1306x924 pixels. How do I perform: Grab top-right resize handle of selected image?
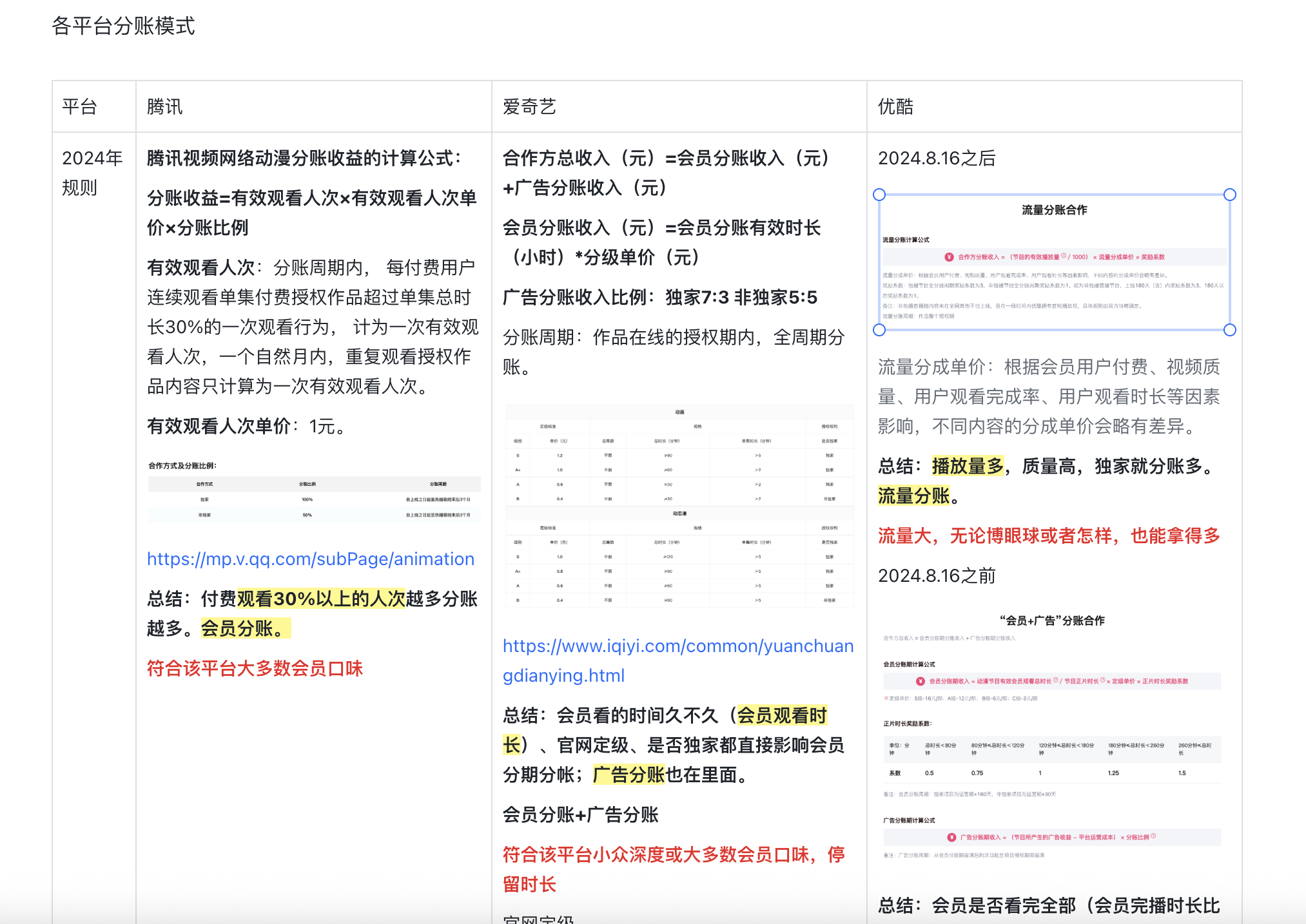[1230, 195]
